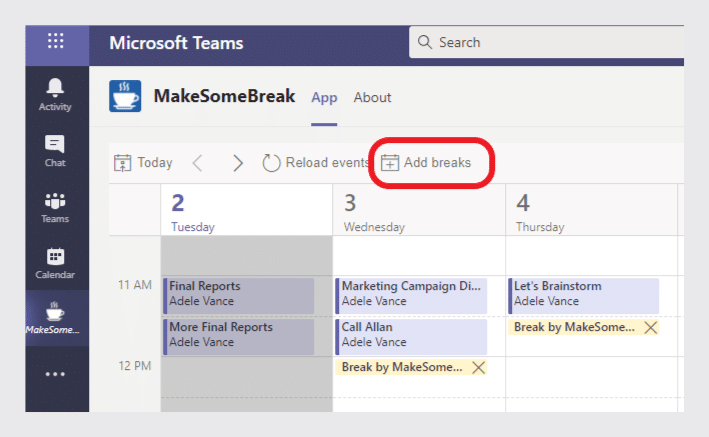
Task: Click the MakeSomeBreak coffee cup logo
Action: click(125, 96)
